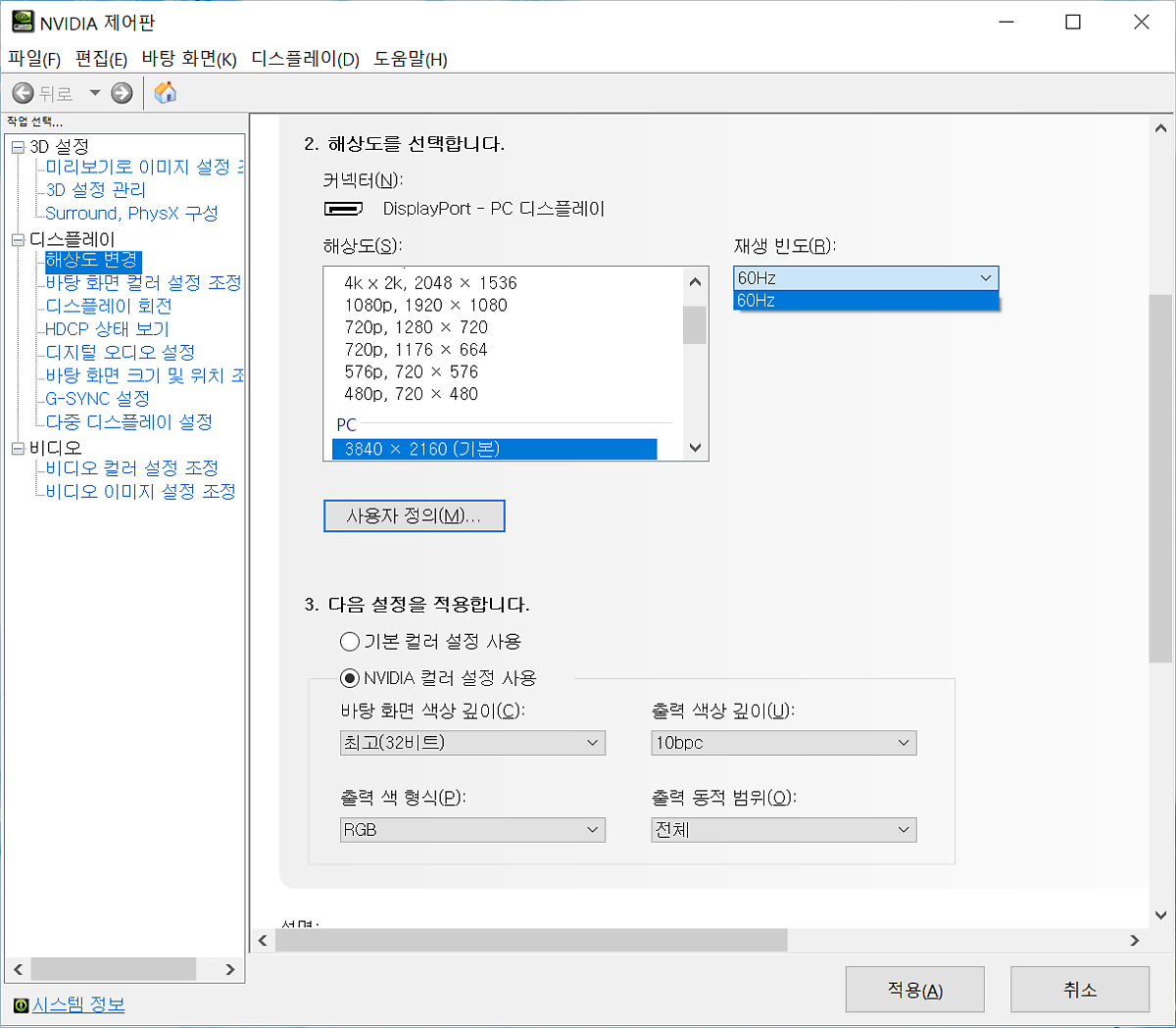Click the Back arrow icon in toolbar
The width and height of the screenshot is (1176, 1028).
tap(24, 93)
